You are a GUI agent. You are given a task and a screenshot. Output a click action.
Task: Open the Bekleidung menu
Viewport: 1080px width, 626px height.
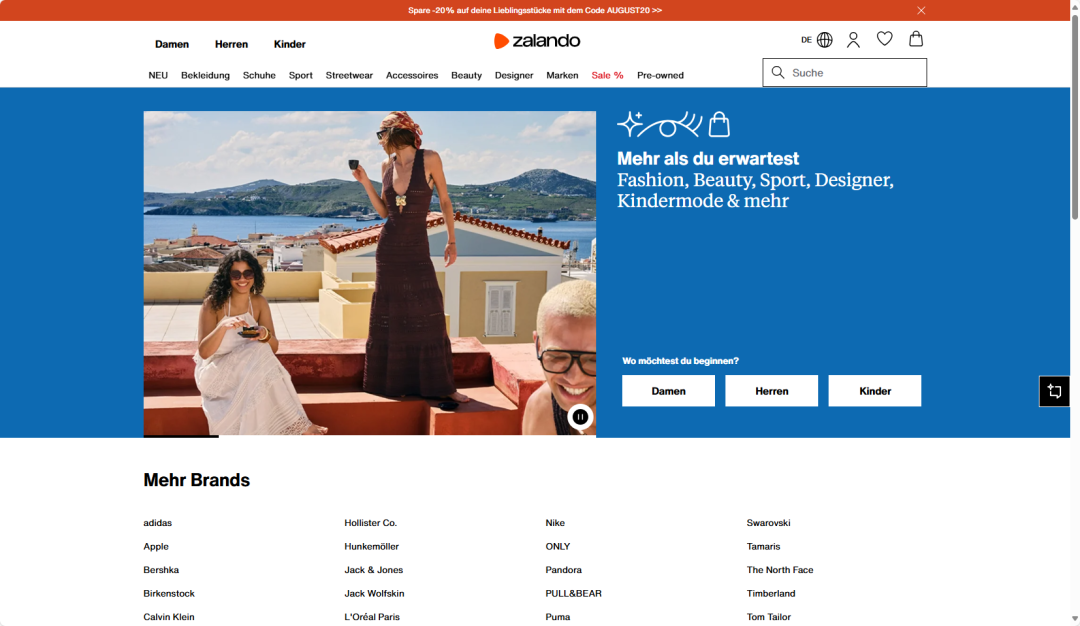click(205, 75)
